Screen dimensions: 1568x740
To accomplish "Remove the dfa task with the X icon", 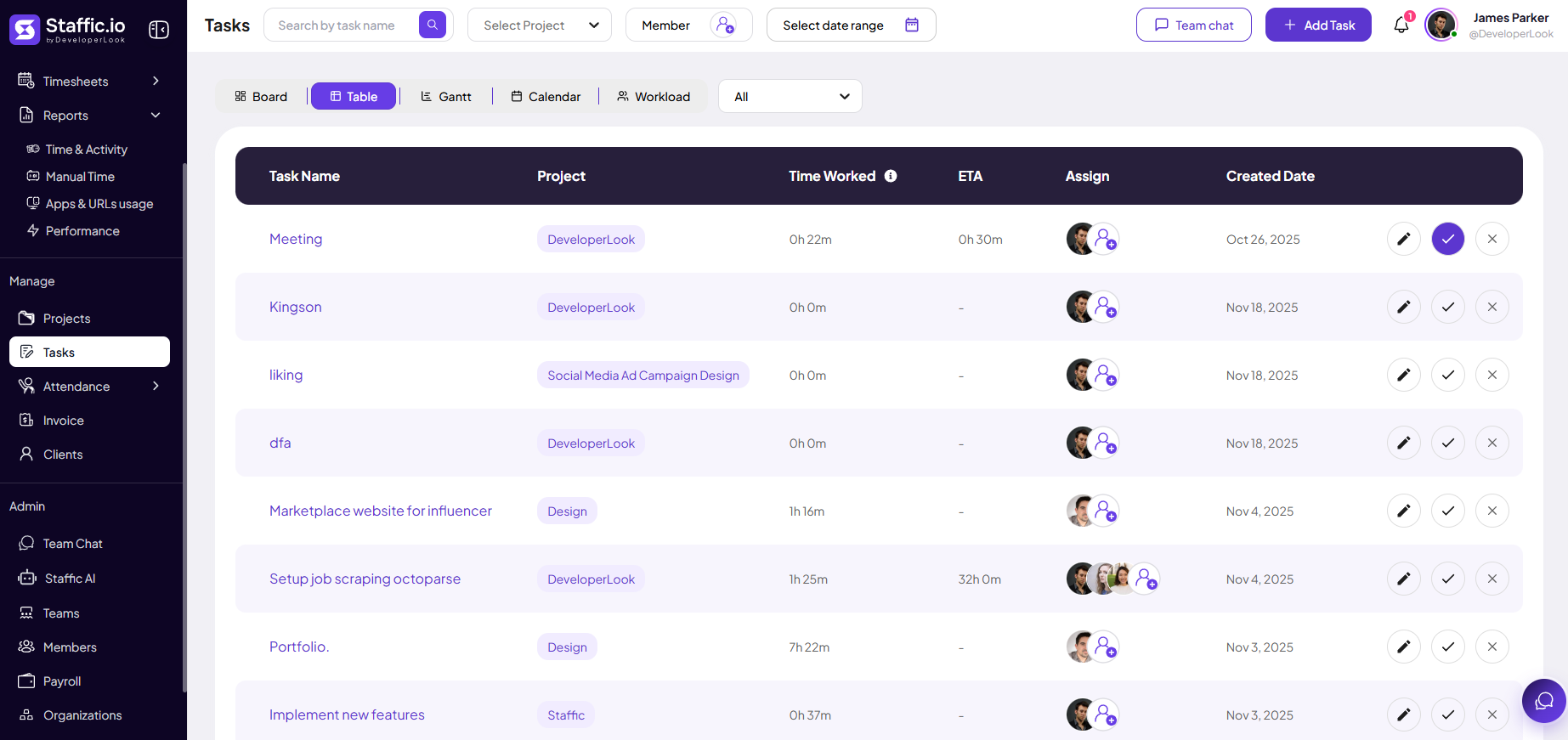I will click(x=1492, y=443).
